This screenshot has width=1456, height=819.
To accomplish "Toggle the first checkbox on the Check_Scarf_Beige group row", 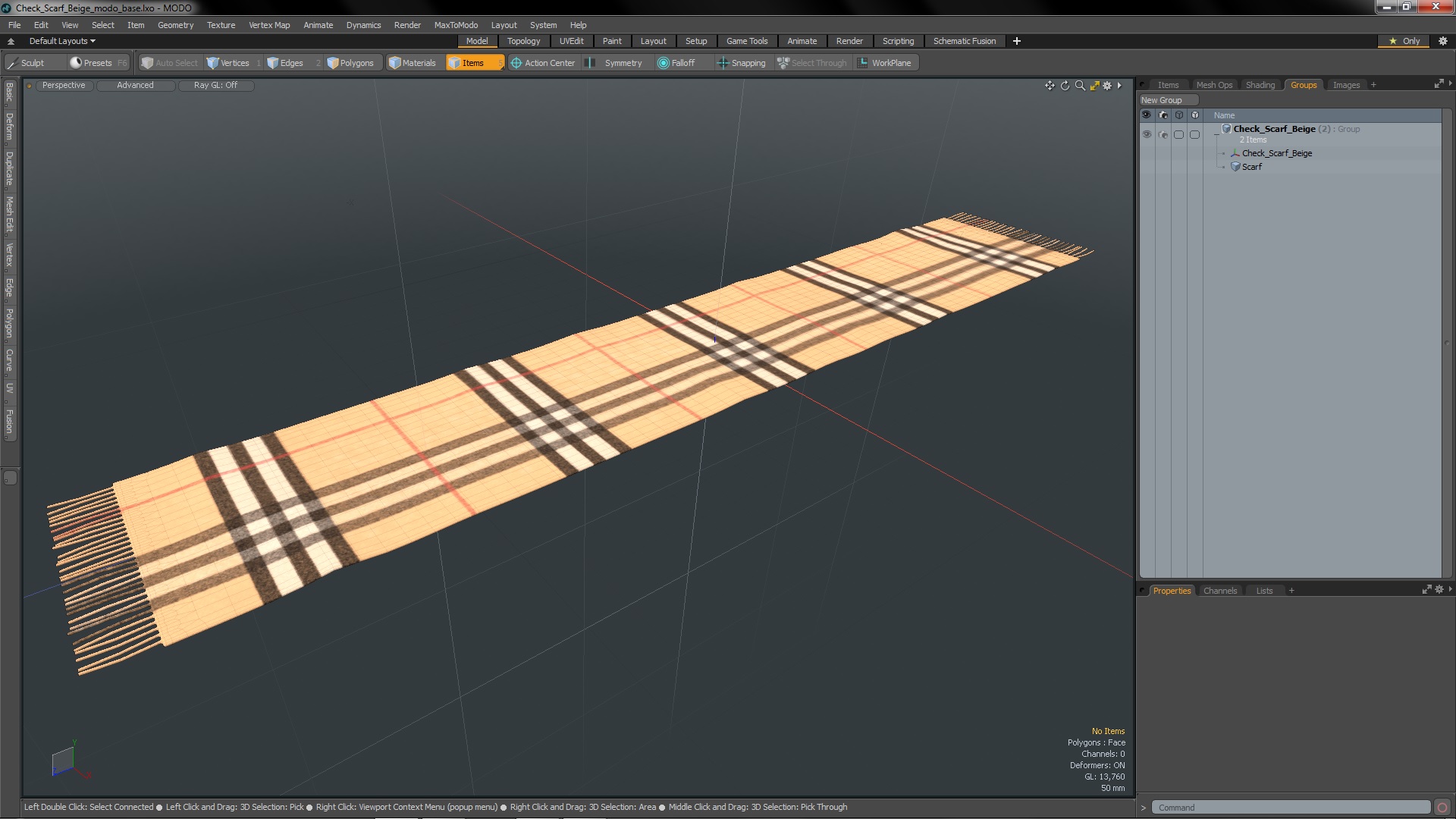I will coord(1178,134).
